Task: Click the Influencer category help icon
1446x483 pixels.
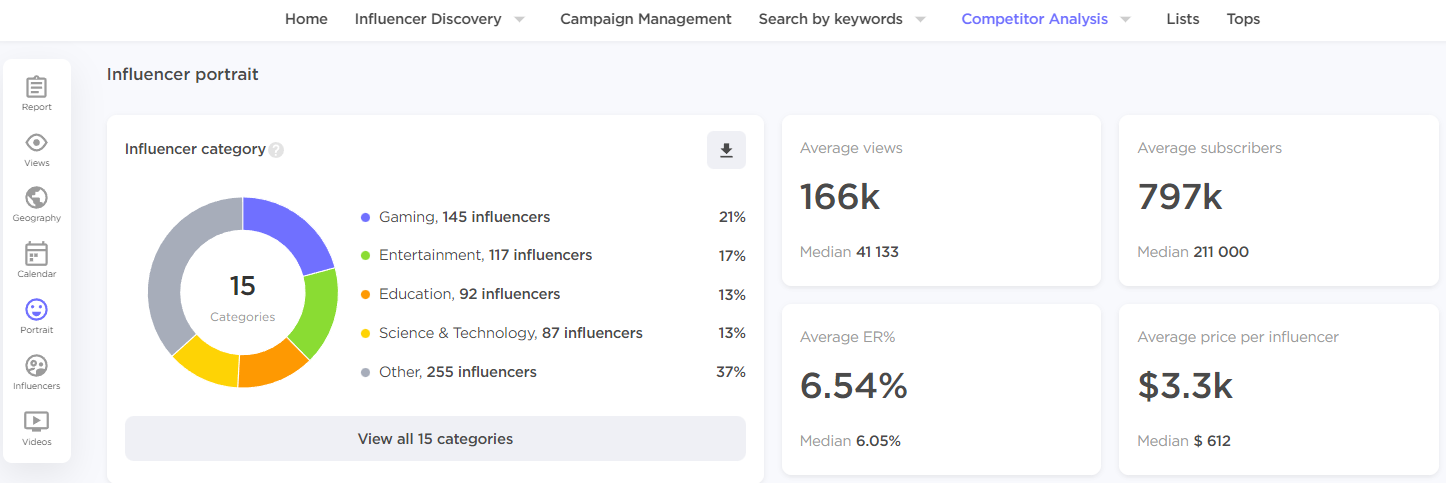Action: point(276,150)
